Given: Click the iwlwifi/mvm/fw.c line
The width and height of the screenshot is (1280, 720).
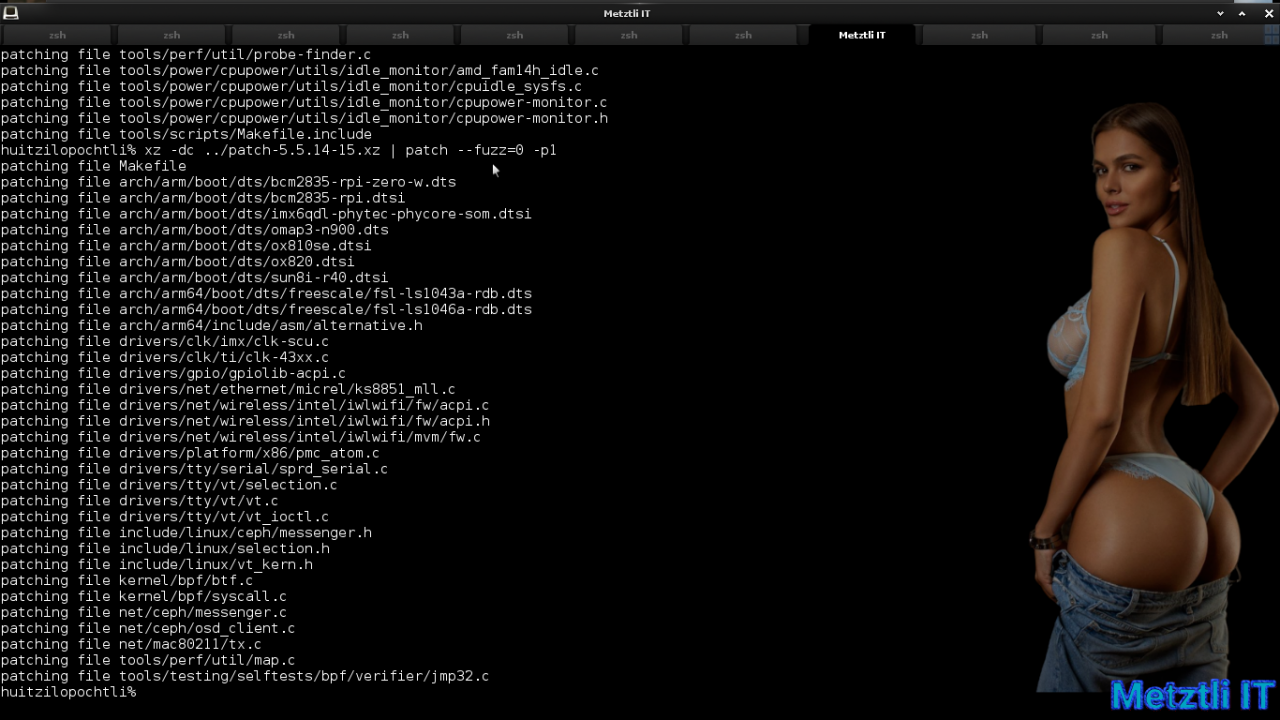Looking at the screenshot, I should [241, 438].
